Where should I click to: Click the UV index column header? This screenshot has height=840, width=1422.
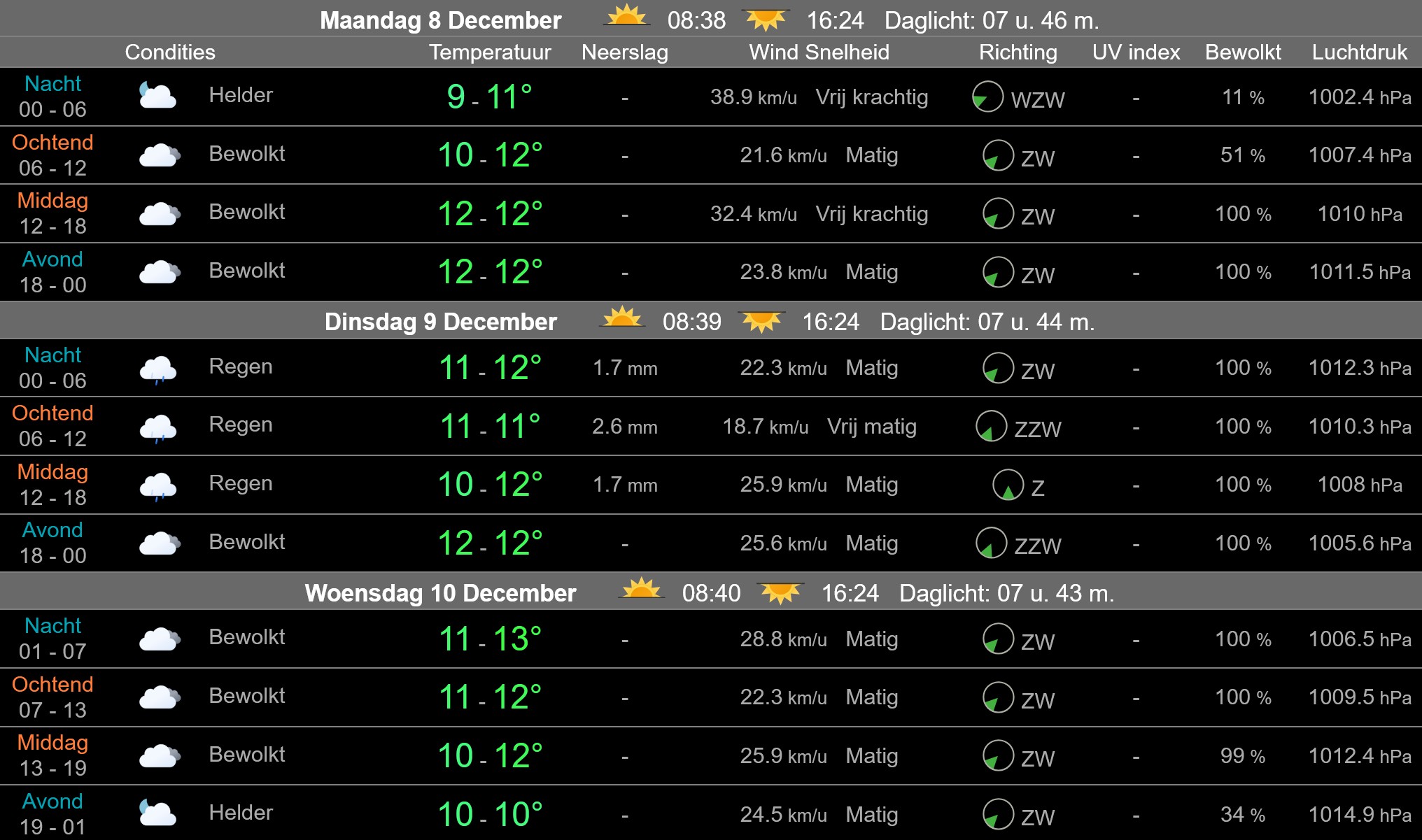click(1135, 52)
